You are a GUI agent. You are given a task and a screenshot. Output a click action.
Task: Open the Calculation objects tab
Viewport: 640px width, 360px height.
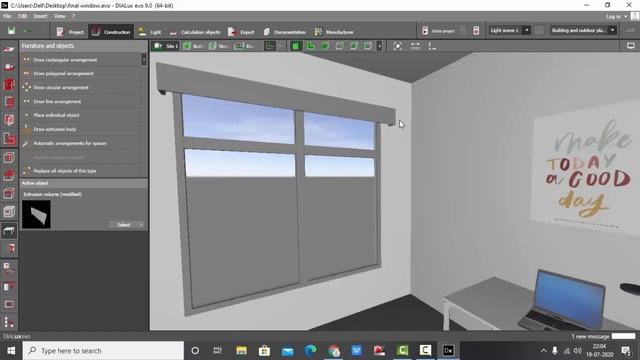pyautogui.click(x=194, y=32)
